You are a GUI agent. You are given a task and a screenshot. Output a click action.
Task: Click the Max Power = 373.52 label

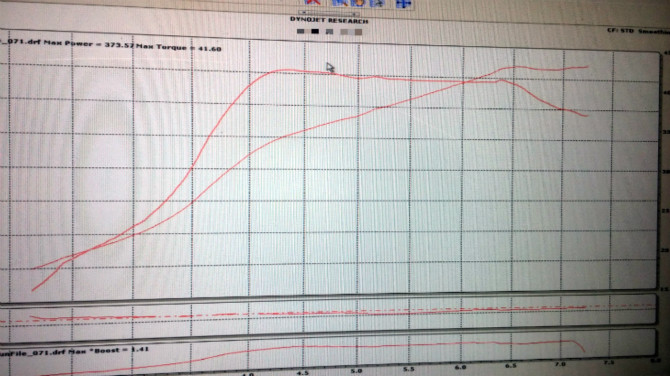[89, 44]
